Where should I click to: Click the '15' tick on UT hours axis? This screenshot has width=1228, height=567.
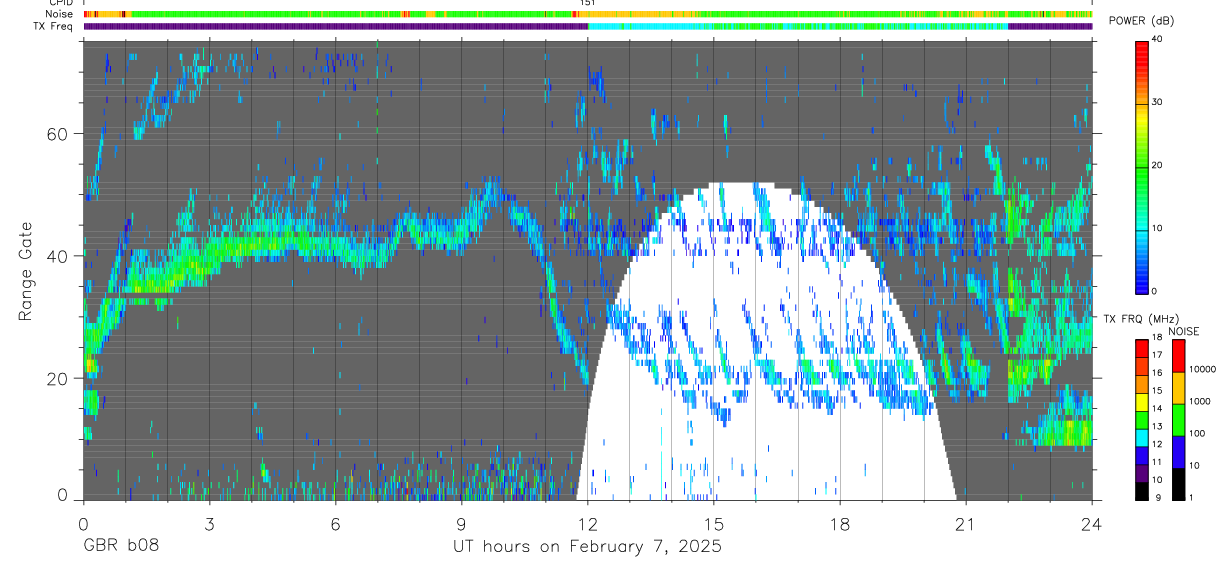[713, 522]
